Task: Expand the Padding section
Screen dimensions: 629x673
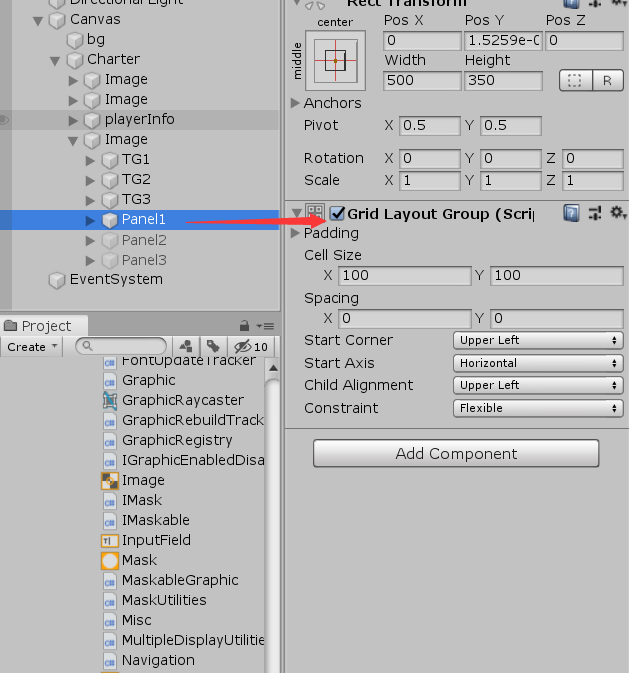Action: [295, 233]
